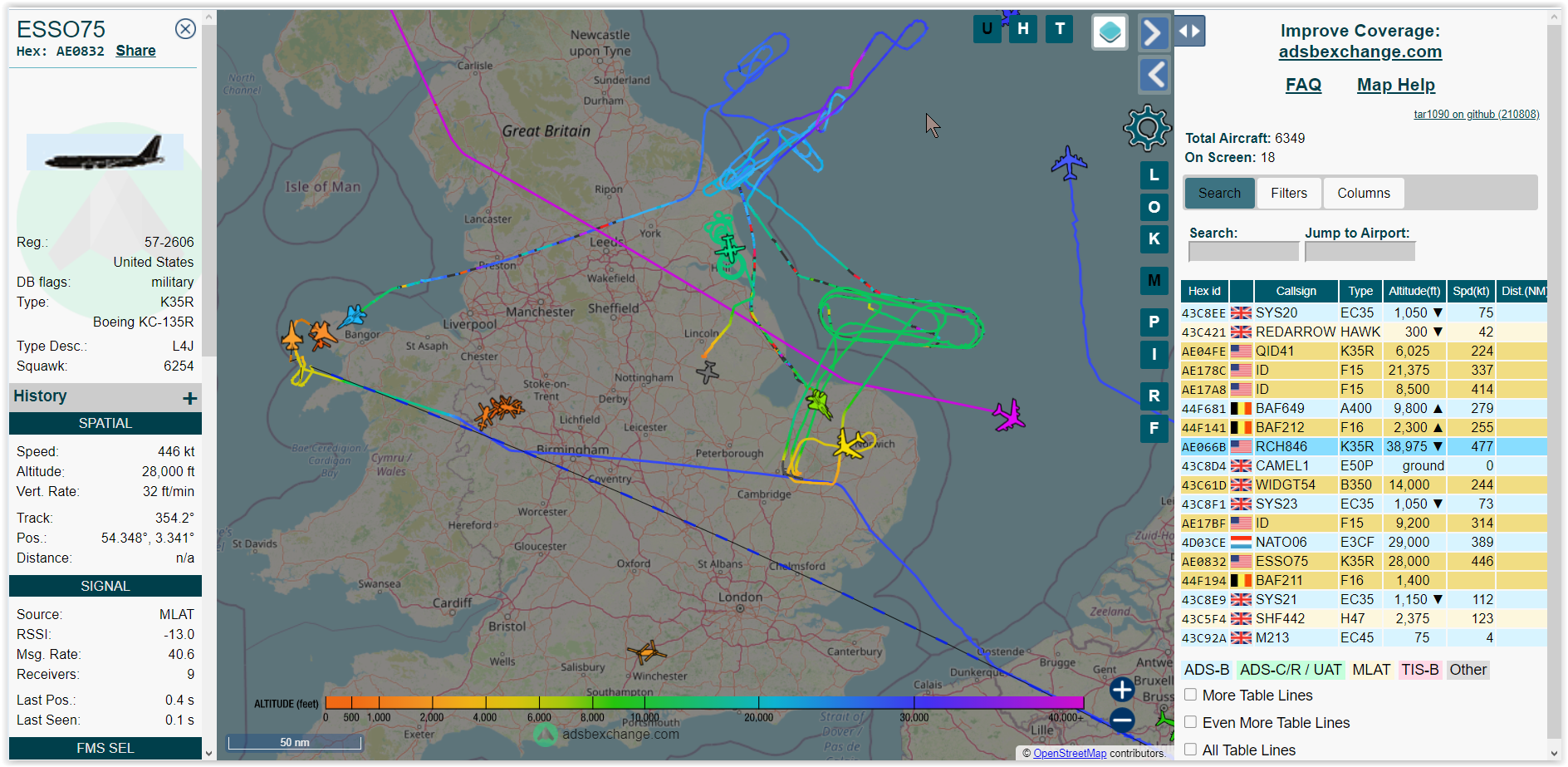The image size is (1568, 767).
Task: Click the left chevron sidebar arrow
Action: pyautogui.click(x=1154, y=75)
